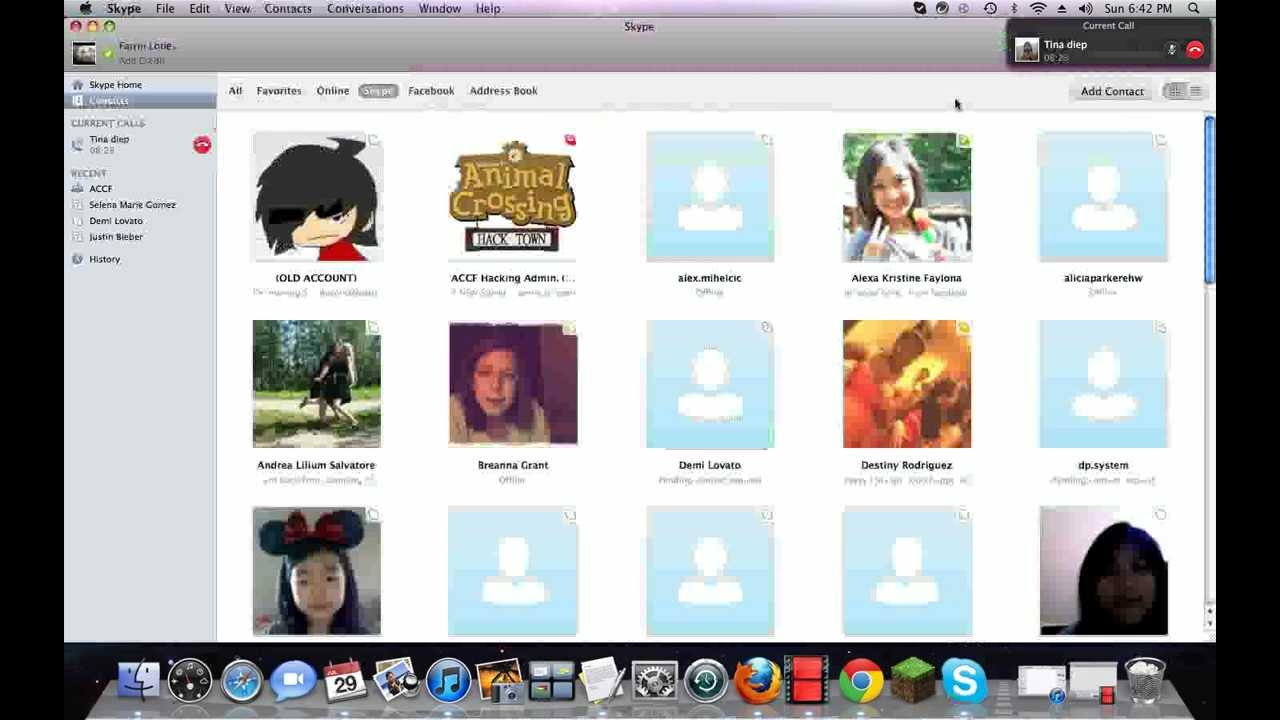Open System Preferences from the Dock
1280x720 pixels.
[x=654, y=682]
